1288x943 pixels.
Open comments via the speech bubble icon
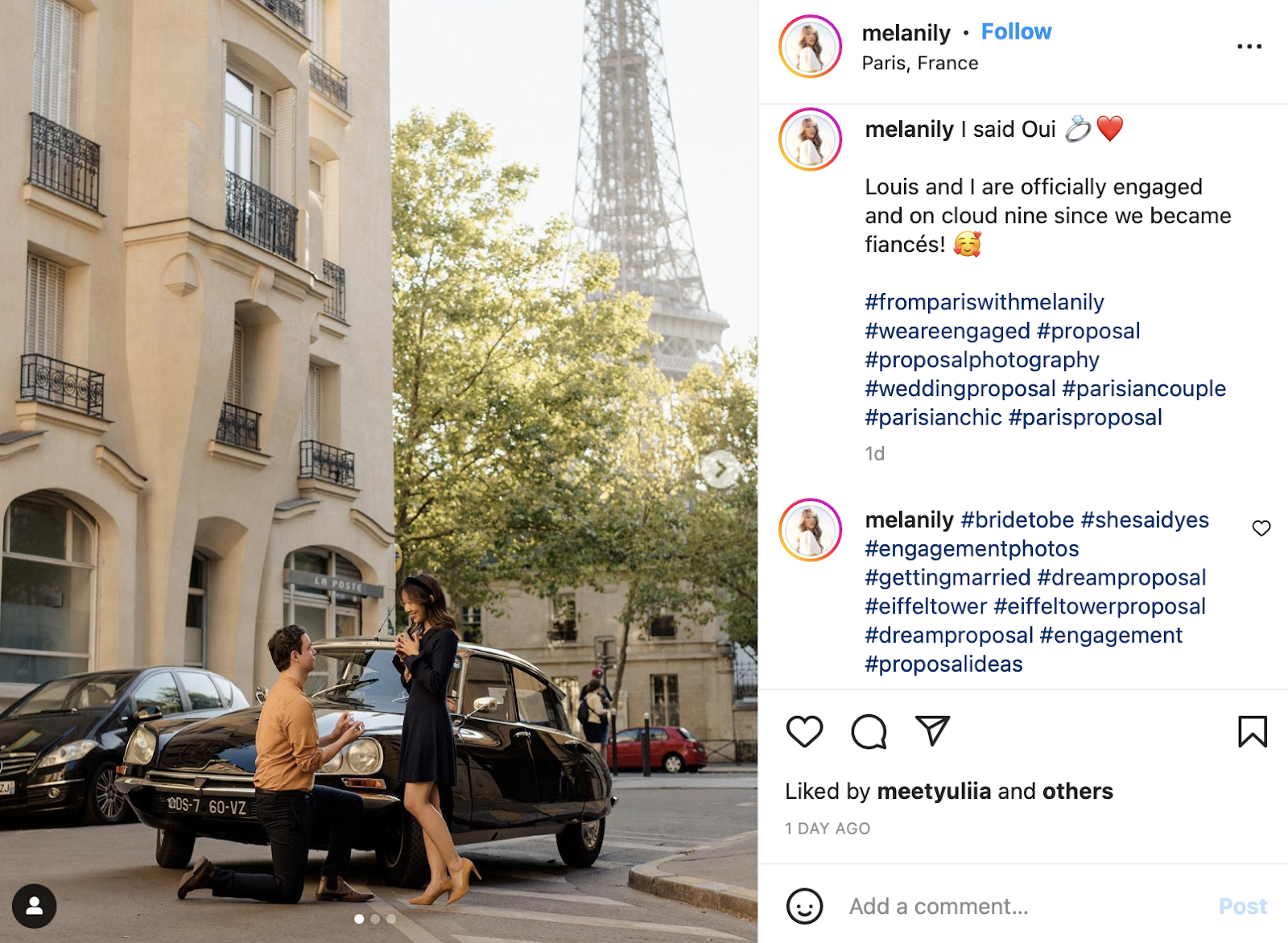point(869,731)
